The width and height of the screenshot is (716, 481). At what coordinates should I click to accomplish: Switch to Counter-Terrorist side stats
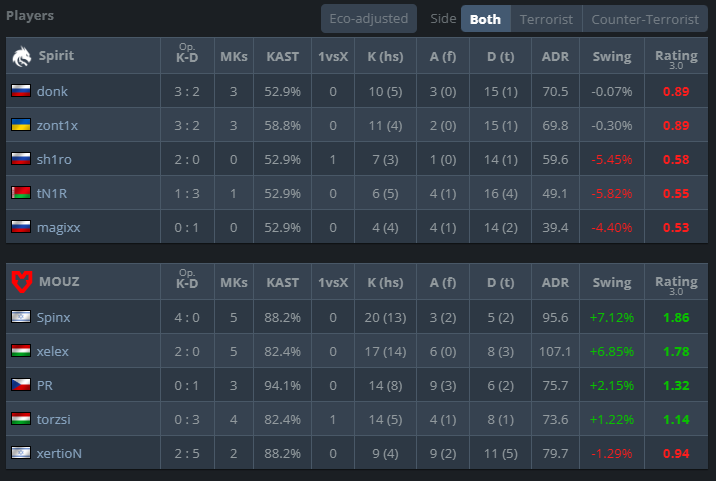coord(645,19)
